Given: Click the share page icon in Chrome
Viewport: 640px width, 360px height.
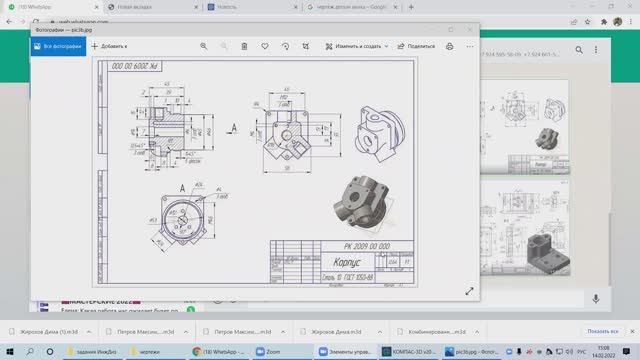Looking at the screenshot, I should (x=574, y=22).
